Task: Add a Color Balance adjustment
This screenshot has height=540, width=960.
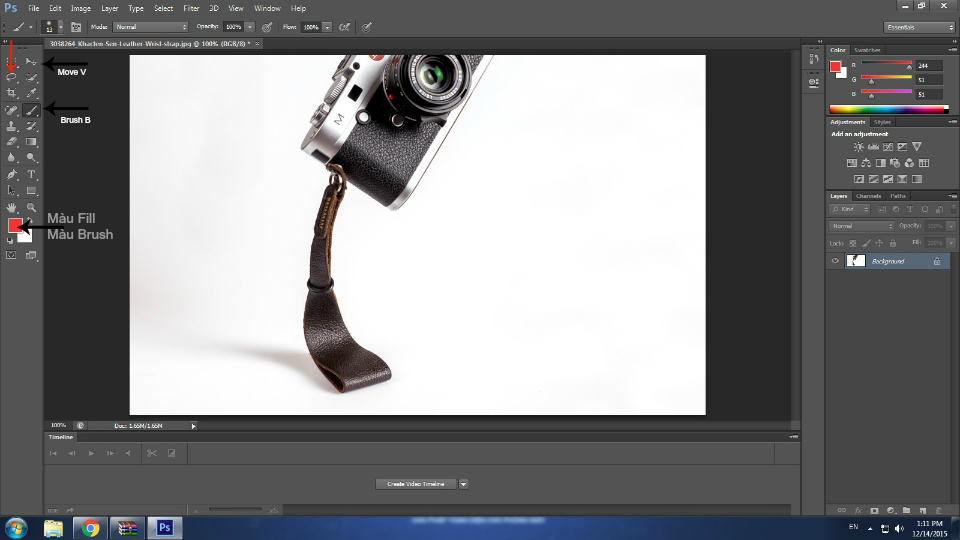Action: (x=866, y=163)
